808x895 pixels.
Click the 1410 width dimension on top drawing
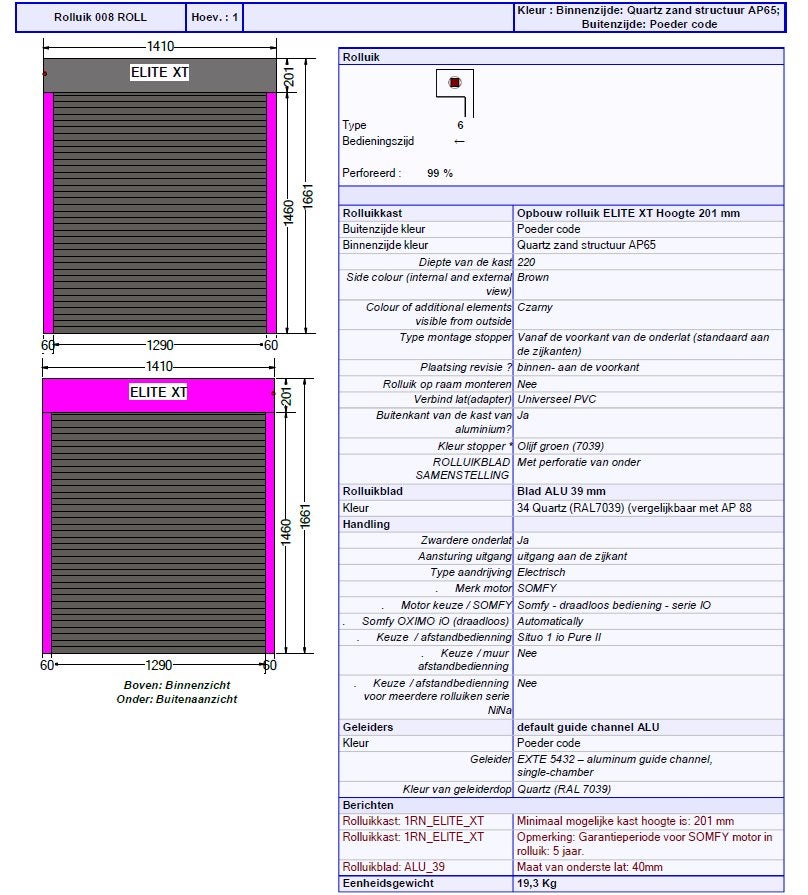(160, 46)
